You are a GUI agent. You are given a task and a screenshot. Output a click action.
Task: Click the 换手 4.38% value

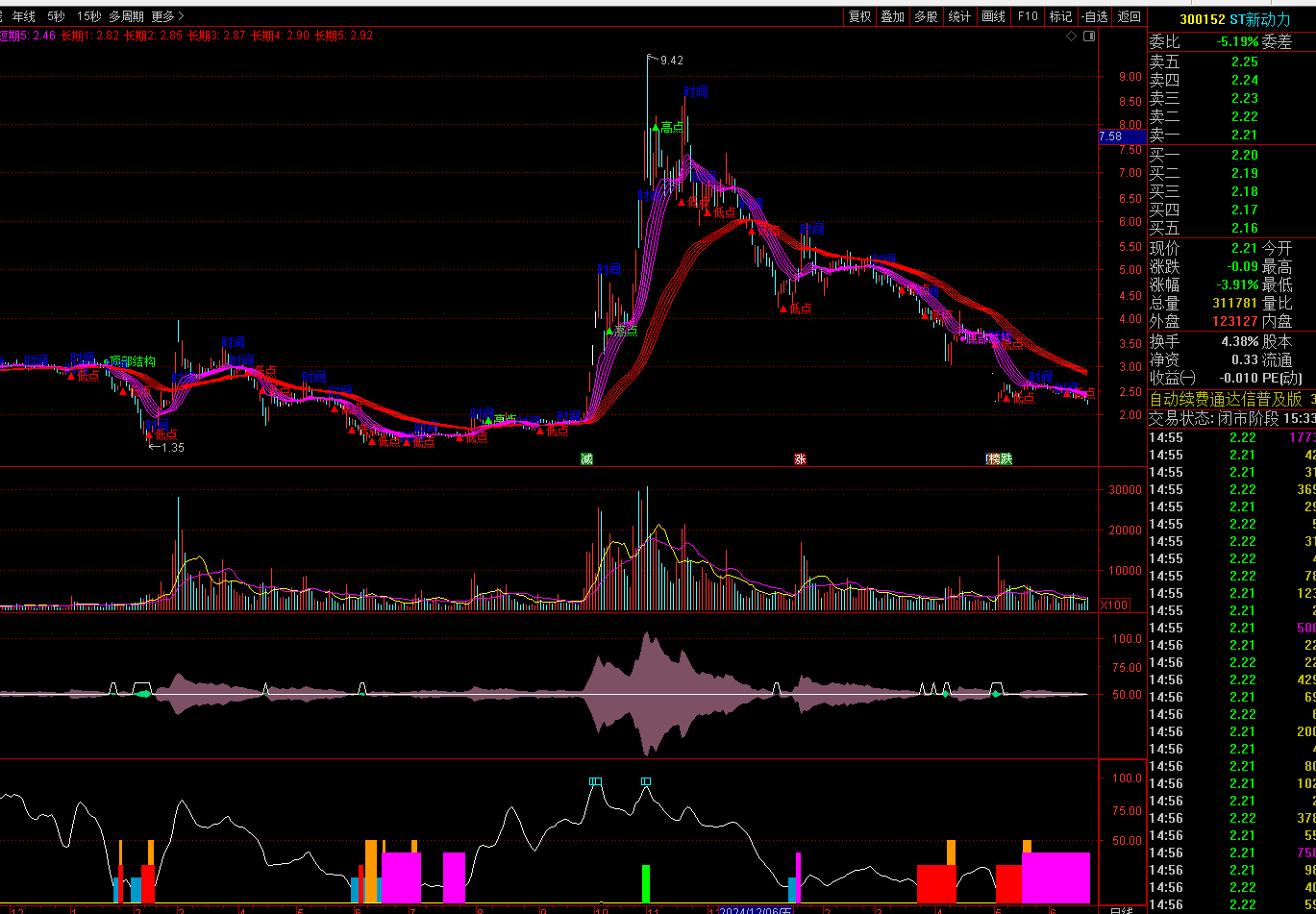1239,341
